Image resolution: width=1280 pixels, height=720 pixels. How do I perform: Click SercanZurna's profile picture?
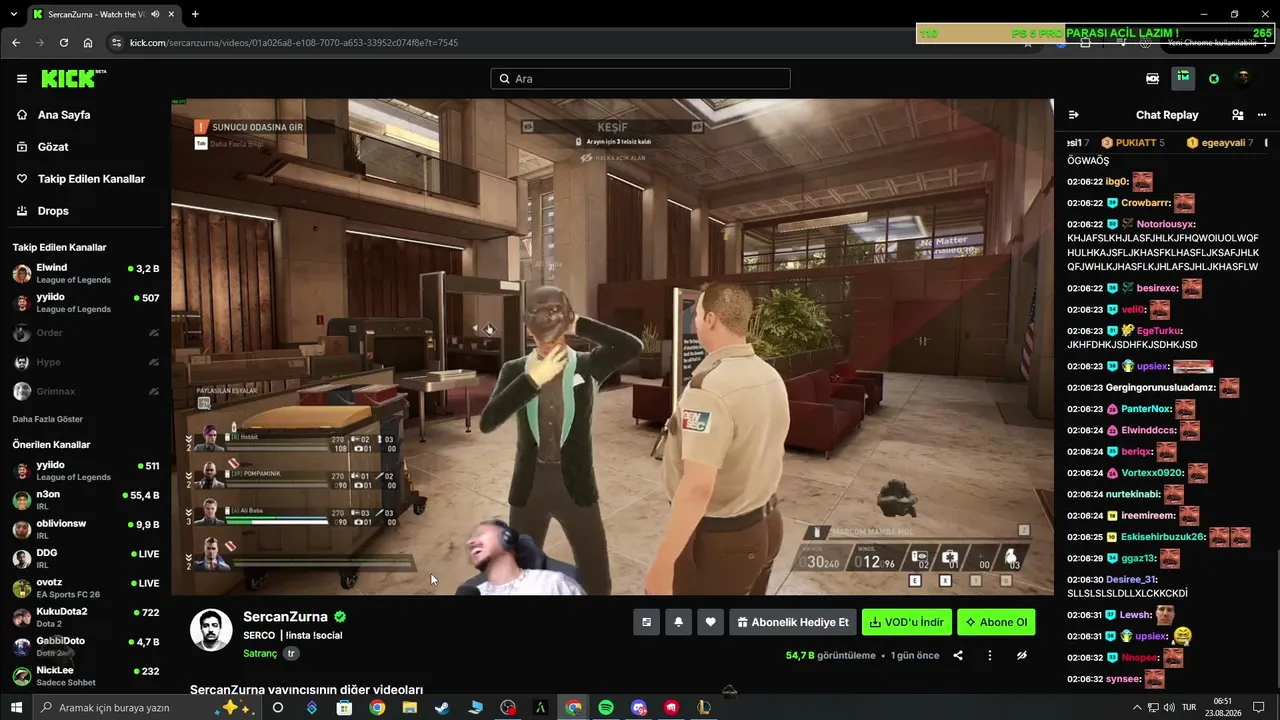[211, 629]
